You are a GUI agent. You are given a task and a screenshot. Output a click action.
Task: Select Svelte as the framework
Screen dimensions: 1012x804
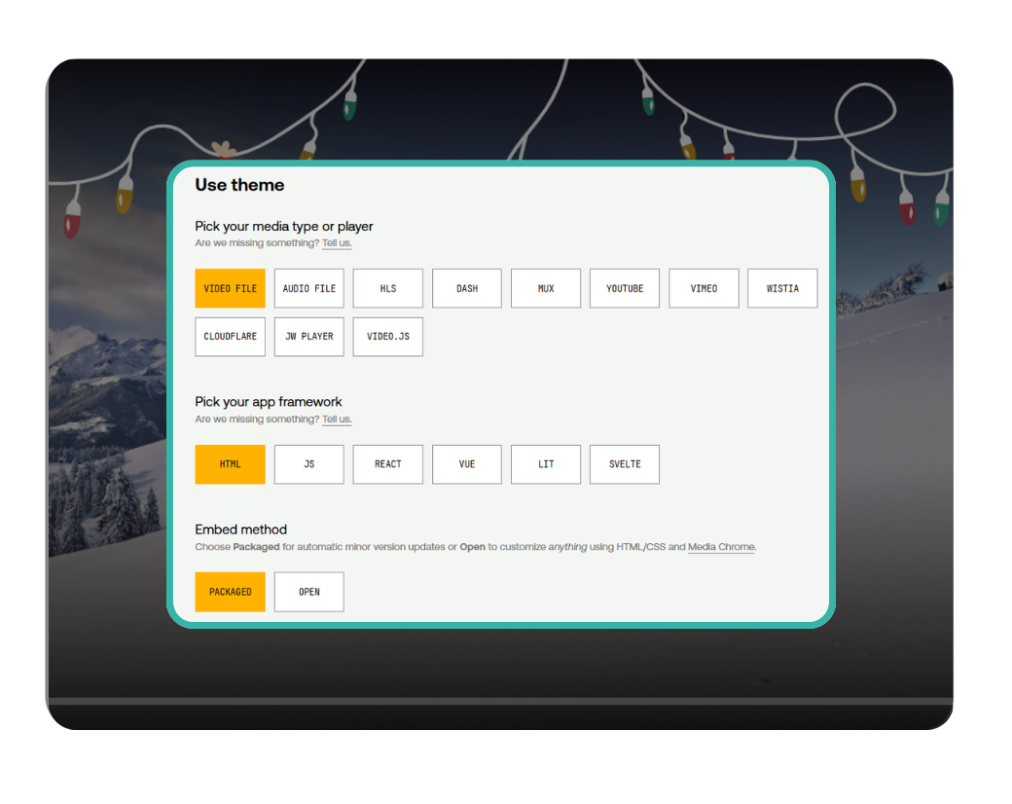[x=625, y=464]
